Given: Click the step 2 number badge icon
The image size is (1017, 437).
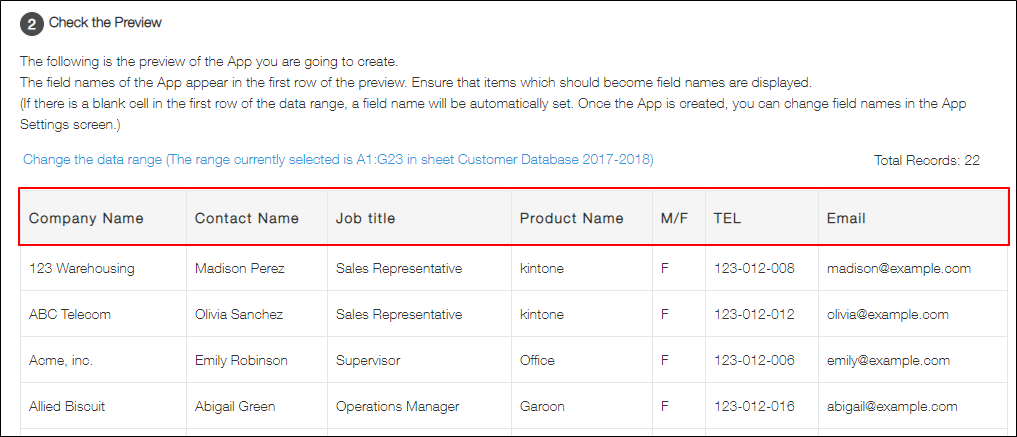Looking at the screenshot, I should click(32, 23).
